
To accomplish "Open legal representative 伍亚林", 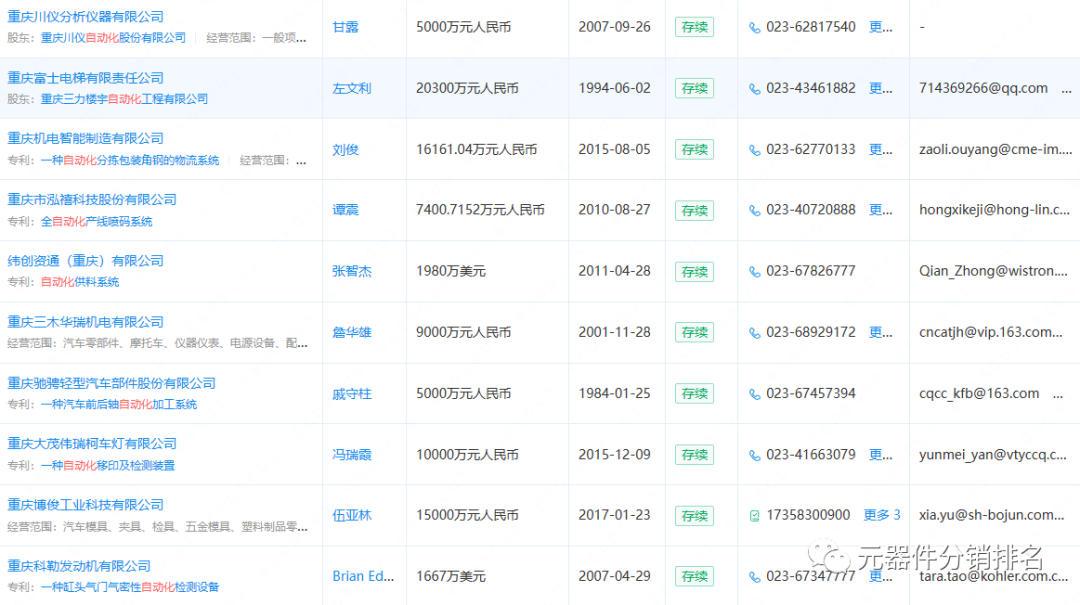I will [352, 515].
